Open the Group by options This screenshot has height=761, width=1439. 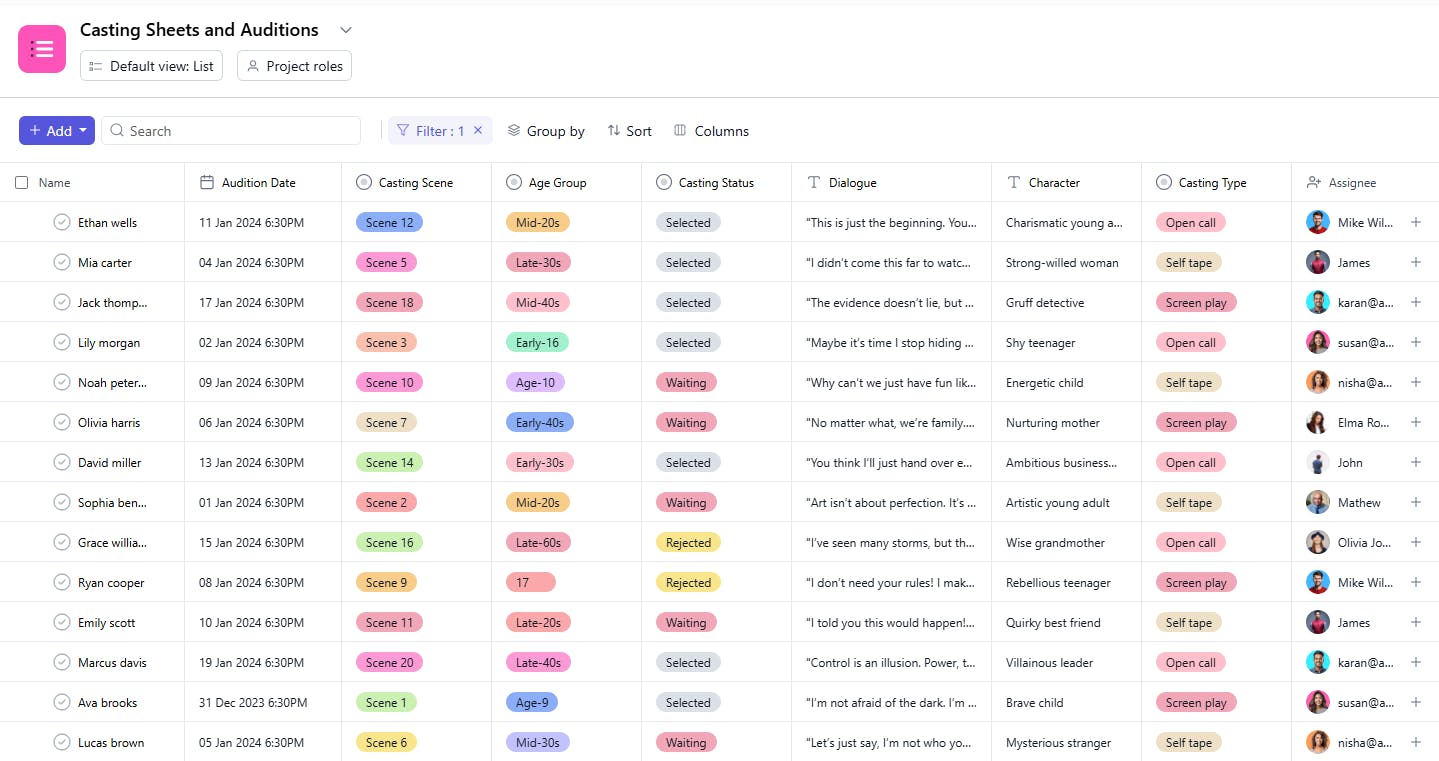(546, 131)
